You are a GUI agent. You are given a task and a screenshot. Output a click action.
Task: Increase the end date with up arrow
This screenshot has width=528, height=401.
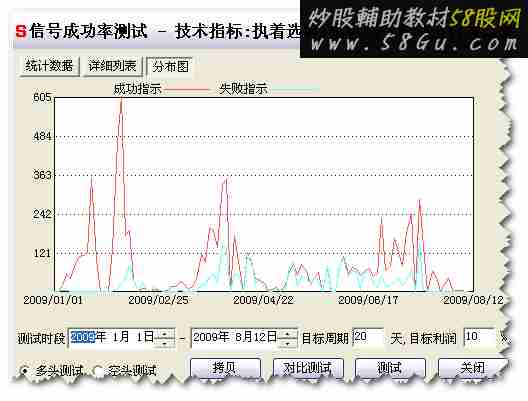coord(287,334)
